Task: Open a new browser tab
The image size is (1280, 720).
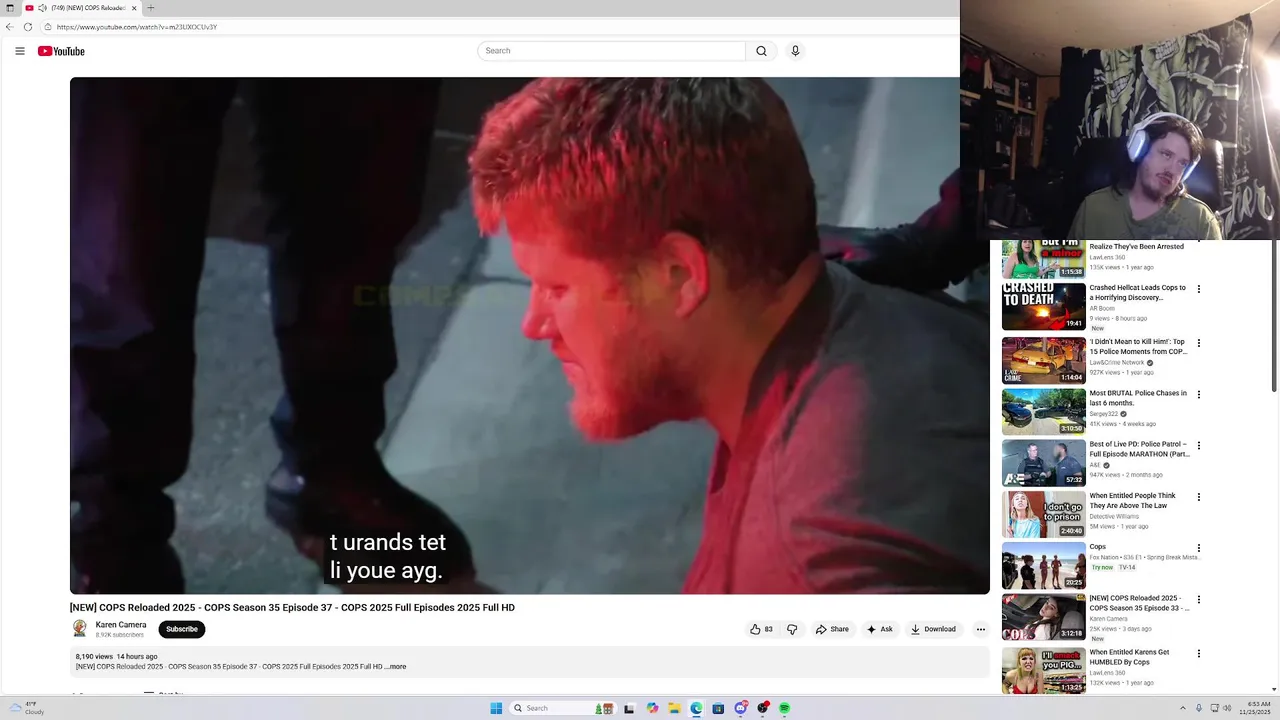Action: click(150, 8)
